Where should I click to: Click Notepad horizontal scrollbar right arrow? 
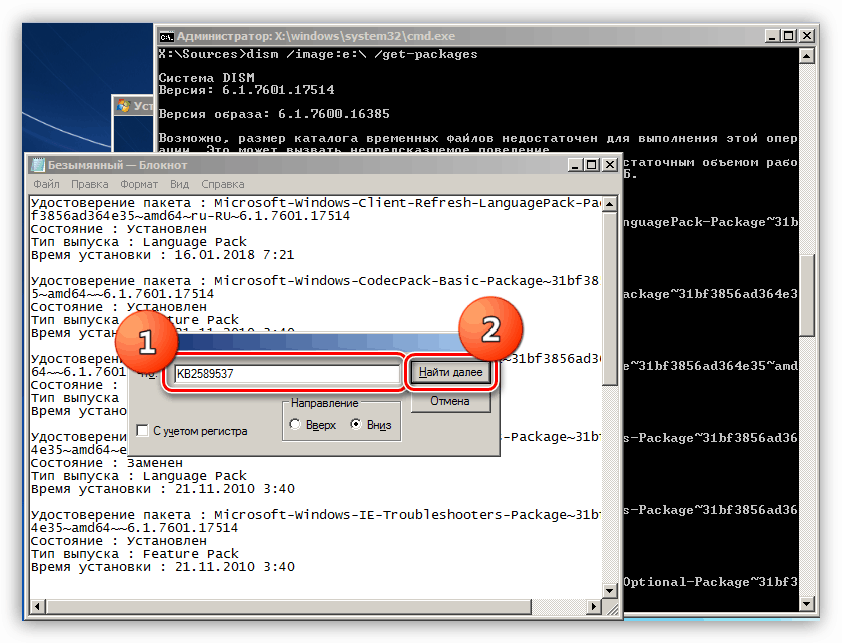593,606
